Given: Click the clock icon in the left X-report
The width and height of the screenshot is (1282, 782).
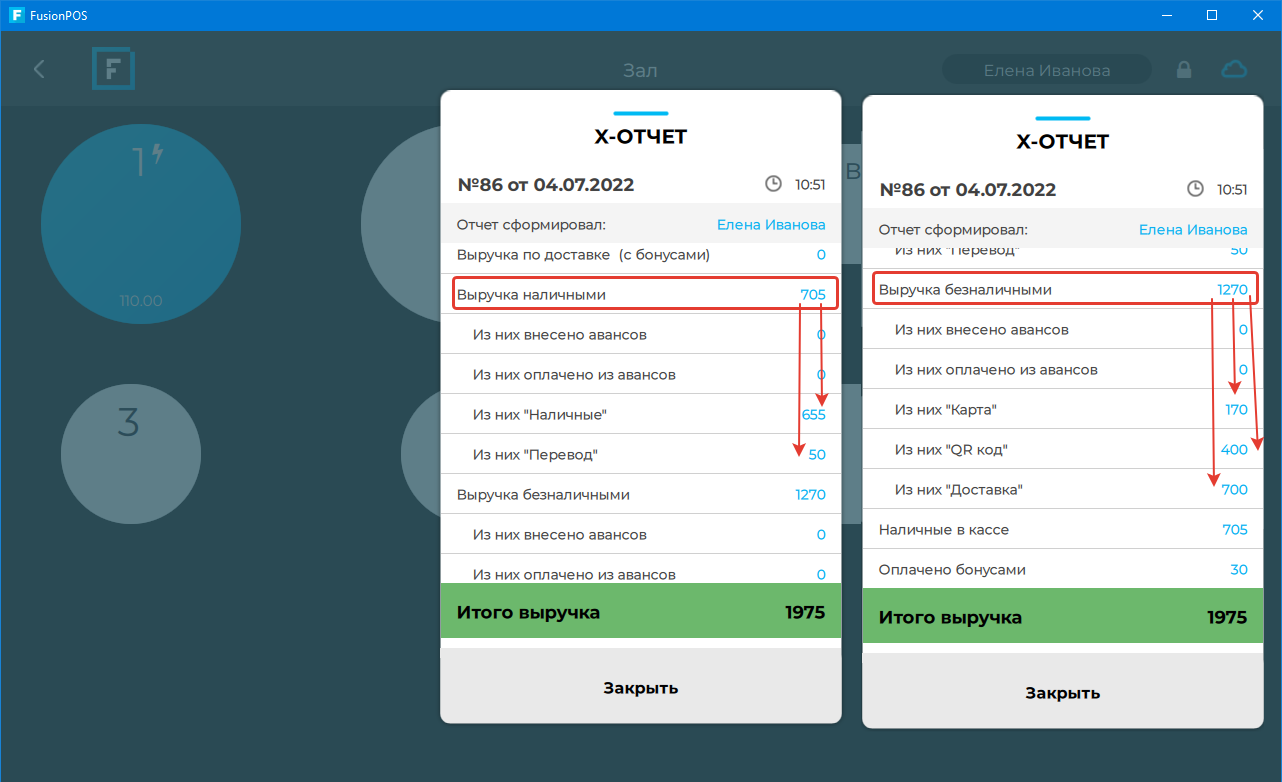Looking at the screenshot, I should point(773,184).
